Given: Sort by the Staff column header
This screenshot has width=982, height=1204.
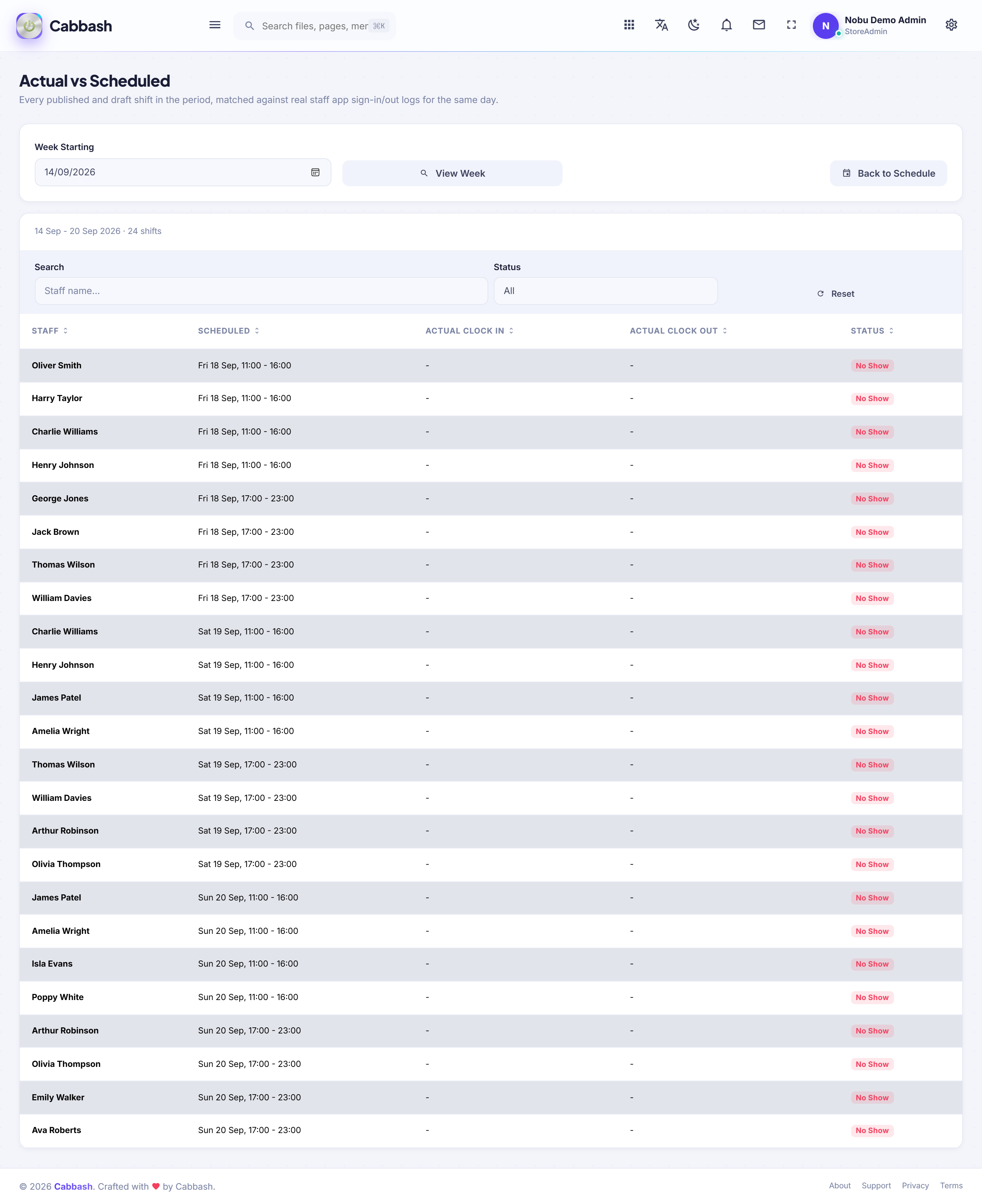Looking at the screenshot, I should coord(50,331).
